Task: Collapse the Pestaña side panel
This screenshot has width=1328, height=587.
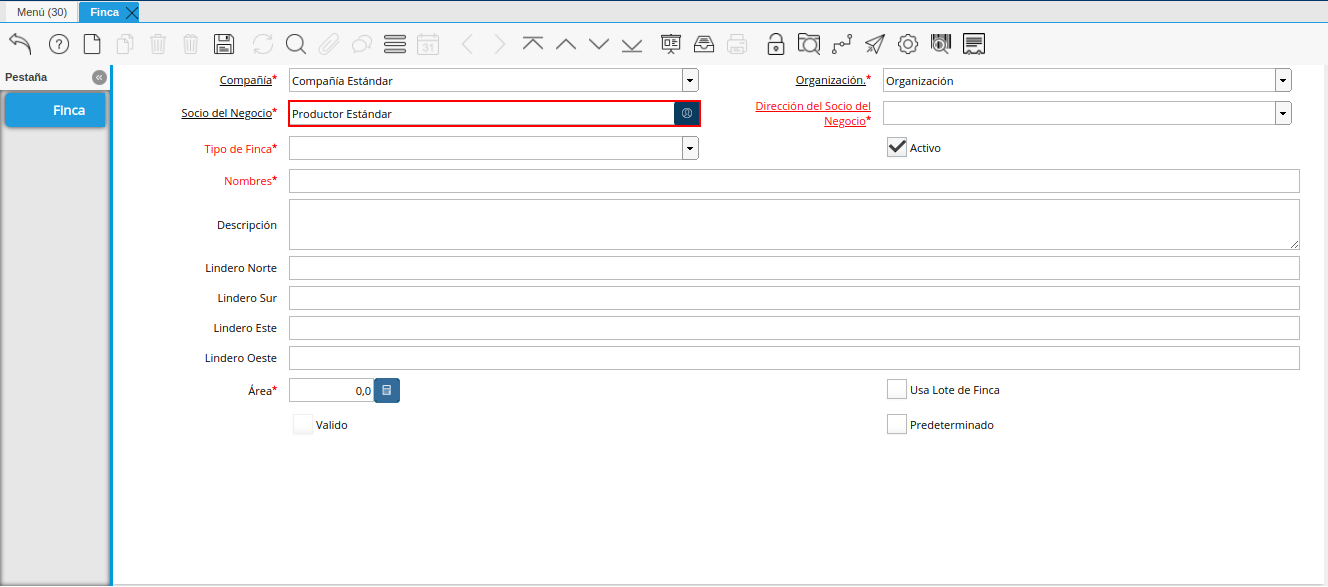Action: click(x=99, y=77)
